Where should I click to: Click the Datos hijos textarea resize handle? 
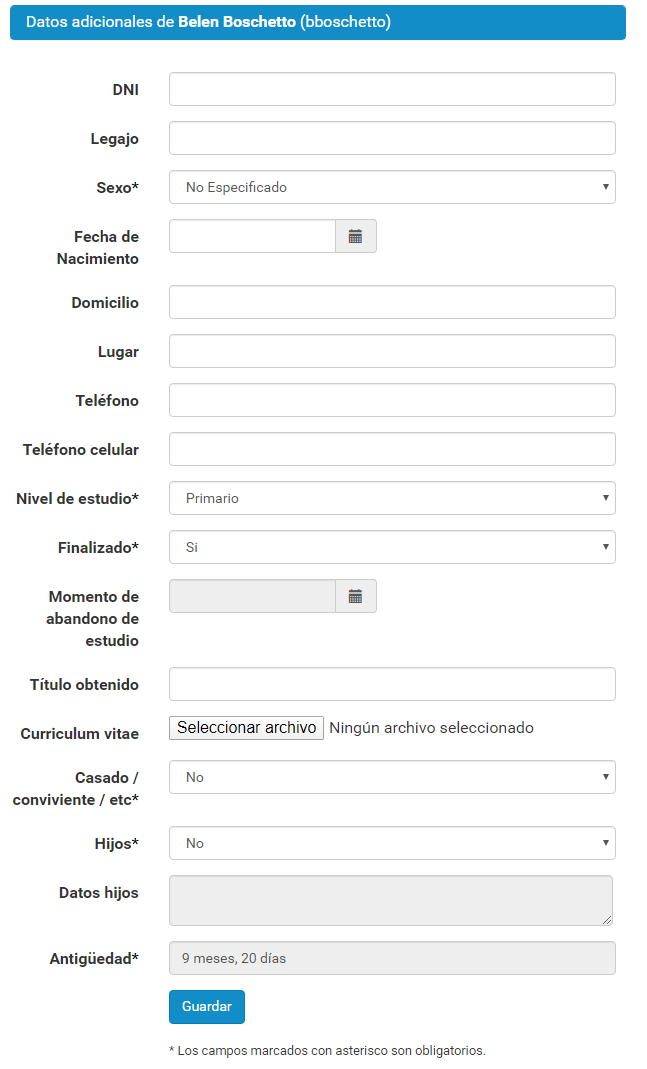[x=607, y=920]
